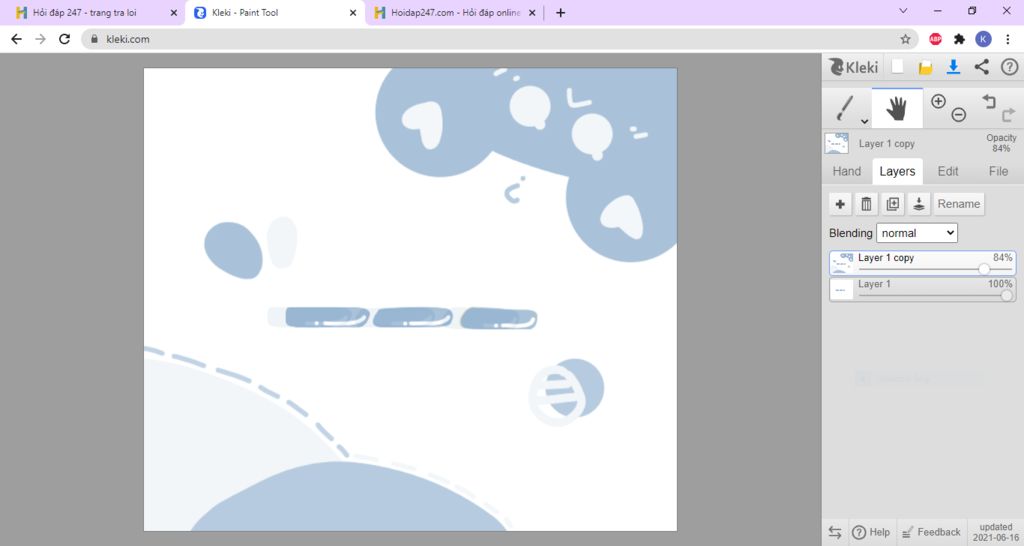Go back in browser history
Screen dimensions: 1024x546
pos(16,39)
